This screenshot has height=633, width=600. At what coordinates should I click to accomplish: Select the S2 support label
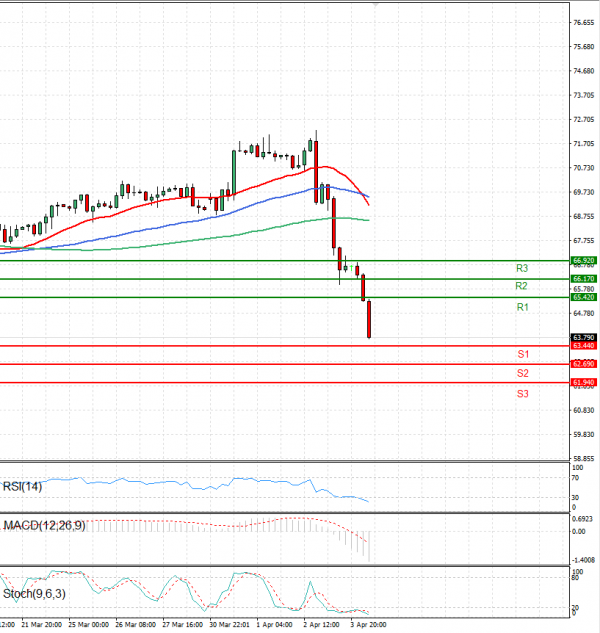tap(523, 373)
